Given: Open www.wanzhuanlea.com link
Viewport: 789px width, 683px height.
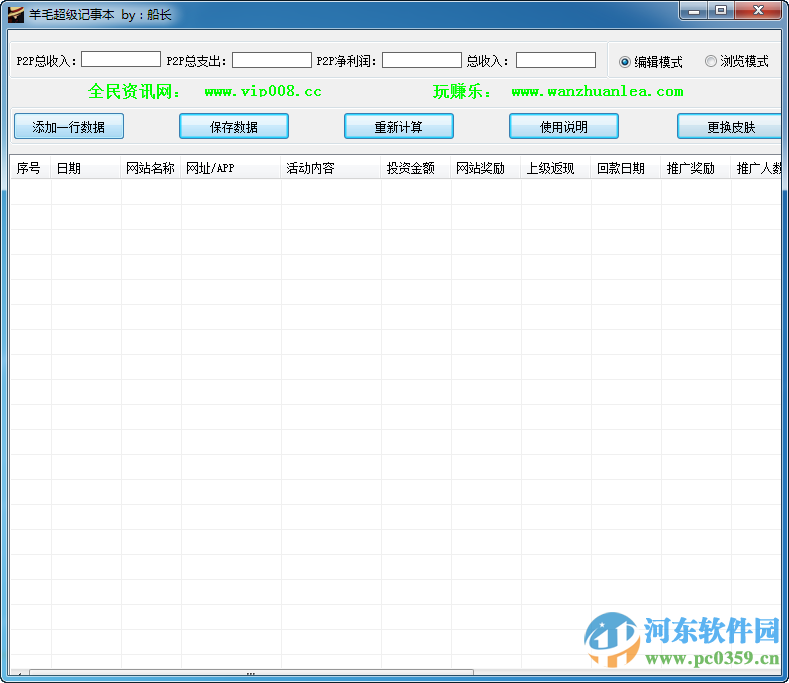Looking at the screenshot, I should [x=597, y=92].
